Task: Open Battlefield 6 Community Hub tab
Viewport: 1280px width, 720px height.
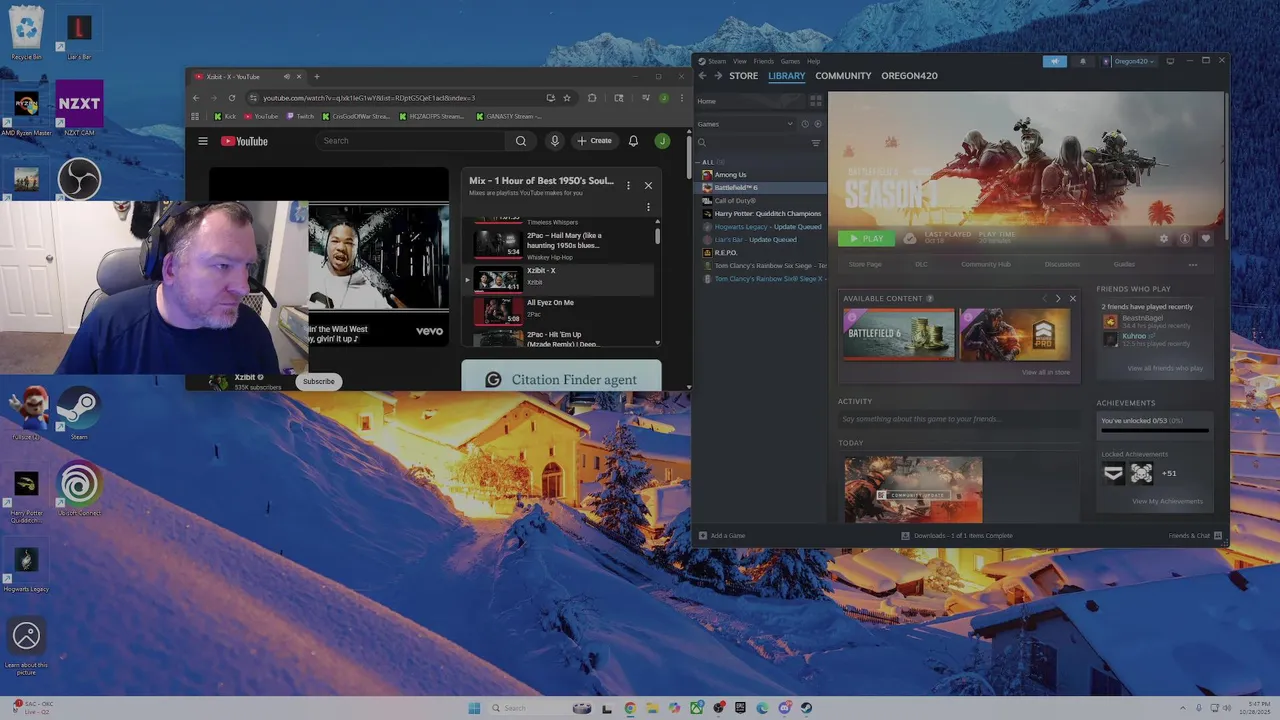Action: [x=986, y=264]
